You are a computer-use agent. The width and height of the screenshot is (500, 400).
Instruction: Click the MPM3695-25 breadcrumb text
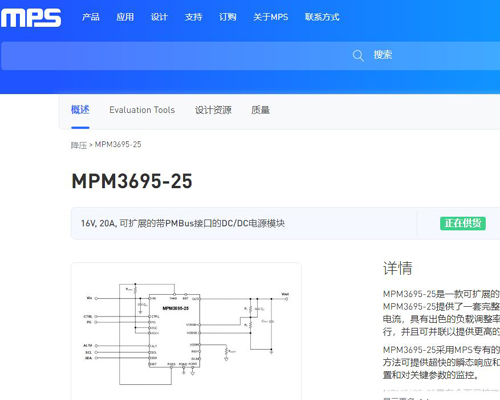tap(118, 144)
